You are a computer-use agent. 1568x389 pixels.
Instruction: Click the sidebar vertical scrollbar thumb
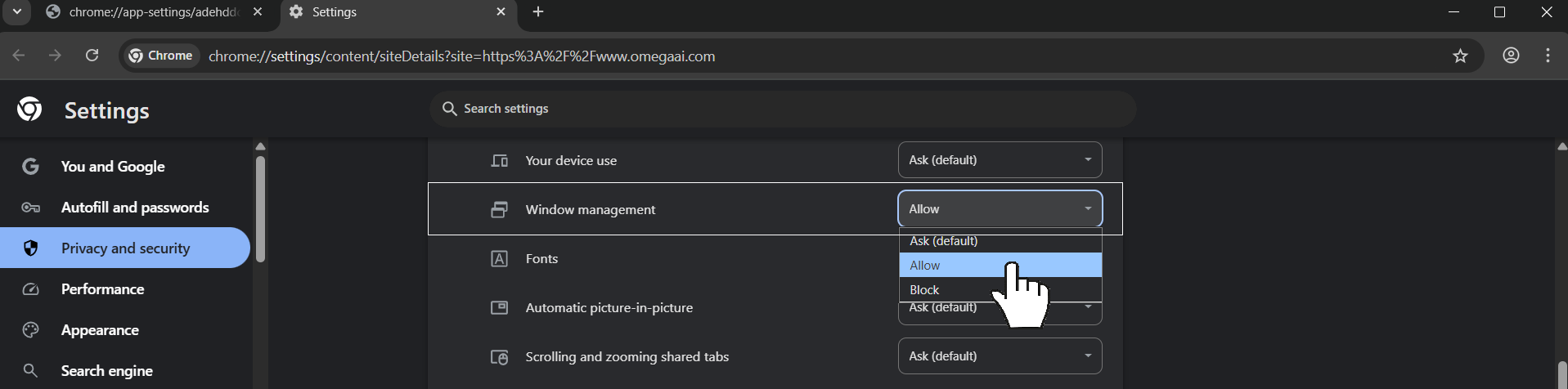tap(260, 209)
